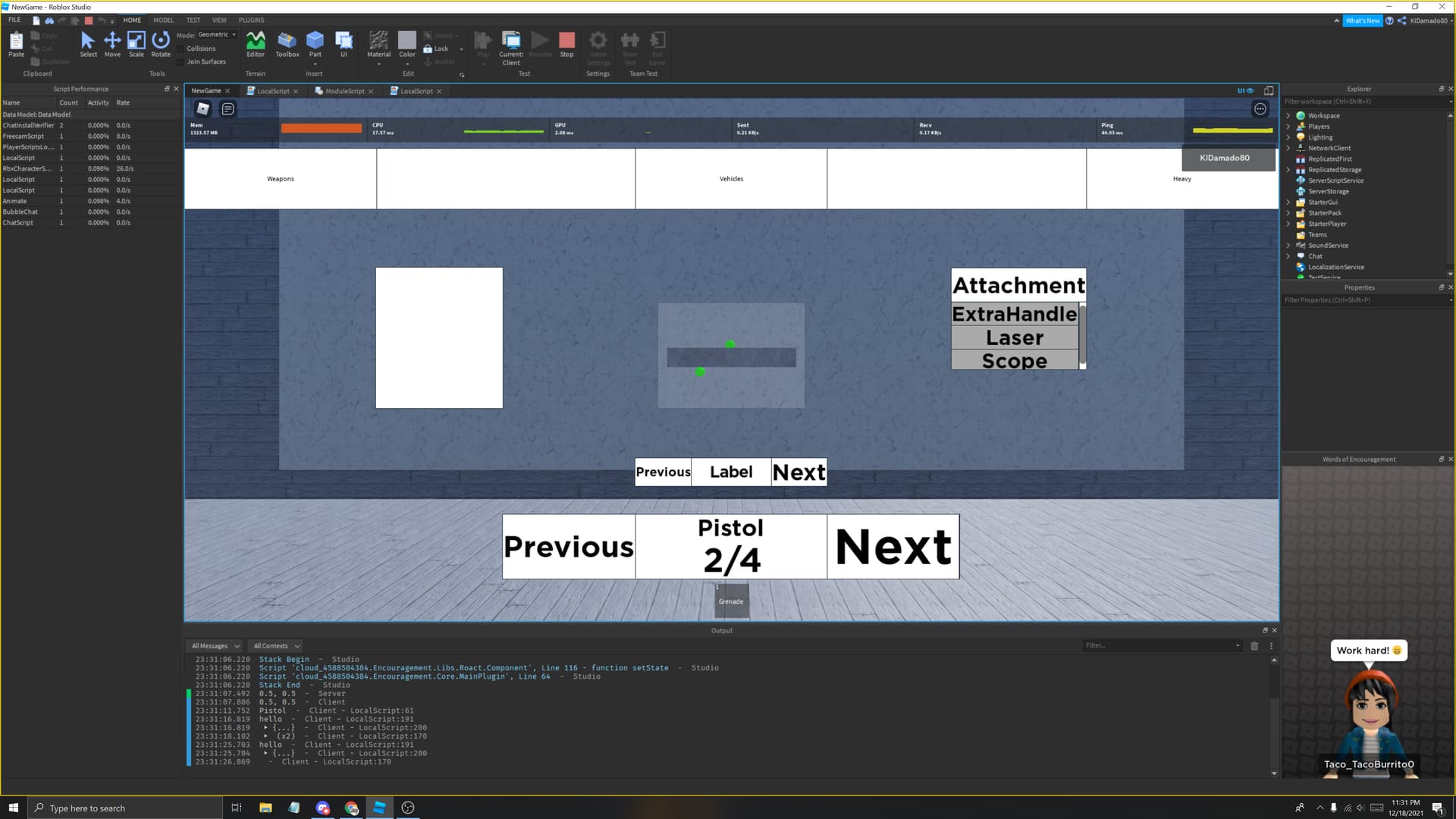The height and width of the screenshot is (819, 1456).
Task: Toggle Collisions in the Tools section
Action: pyautogui.click(x=200, y=48)
